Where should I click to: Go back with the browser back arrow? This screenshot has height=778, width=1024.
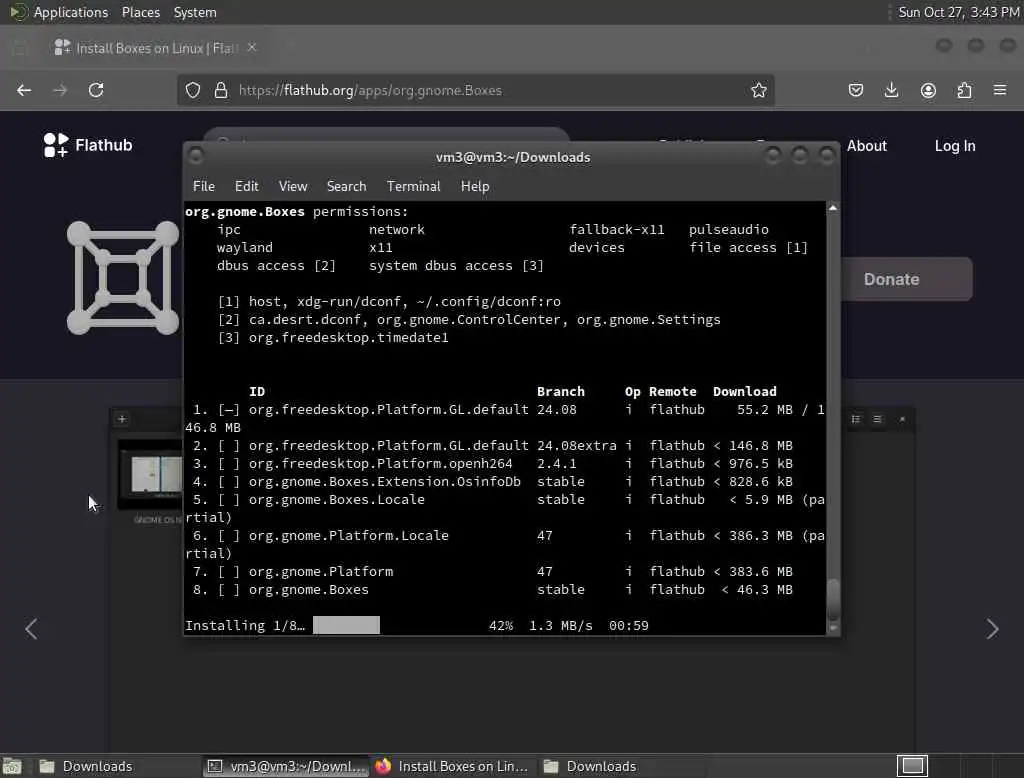(x=24, y=90)
